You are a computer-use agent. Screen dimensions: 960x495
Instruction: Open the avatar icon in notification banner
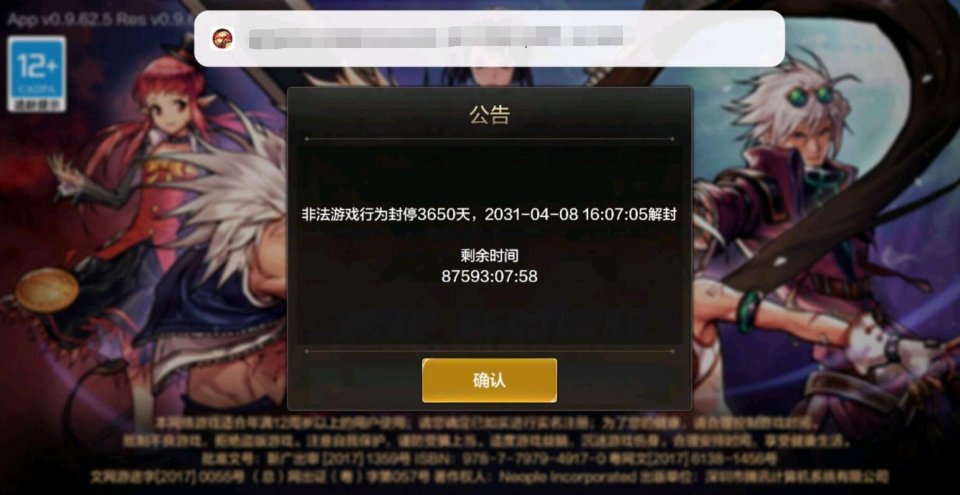(222, 39)
